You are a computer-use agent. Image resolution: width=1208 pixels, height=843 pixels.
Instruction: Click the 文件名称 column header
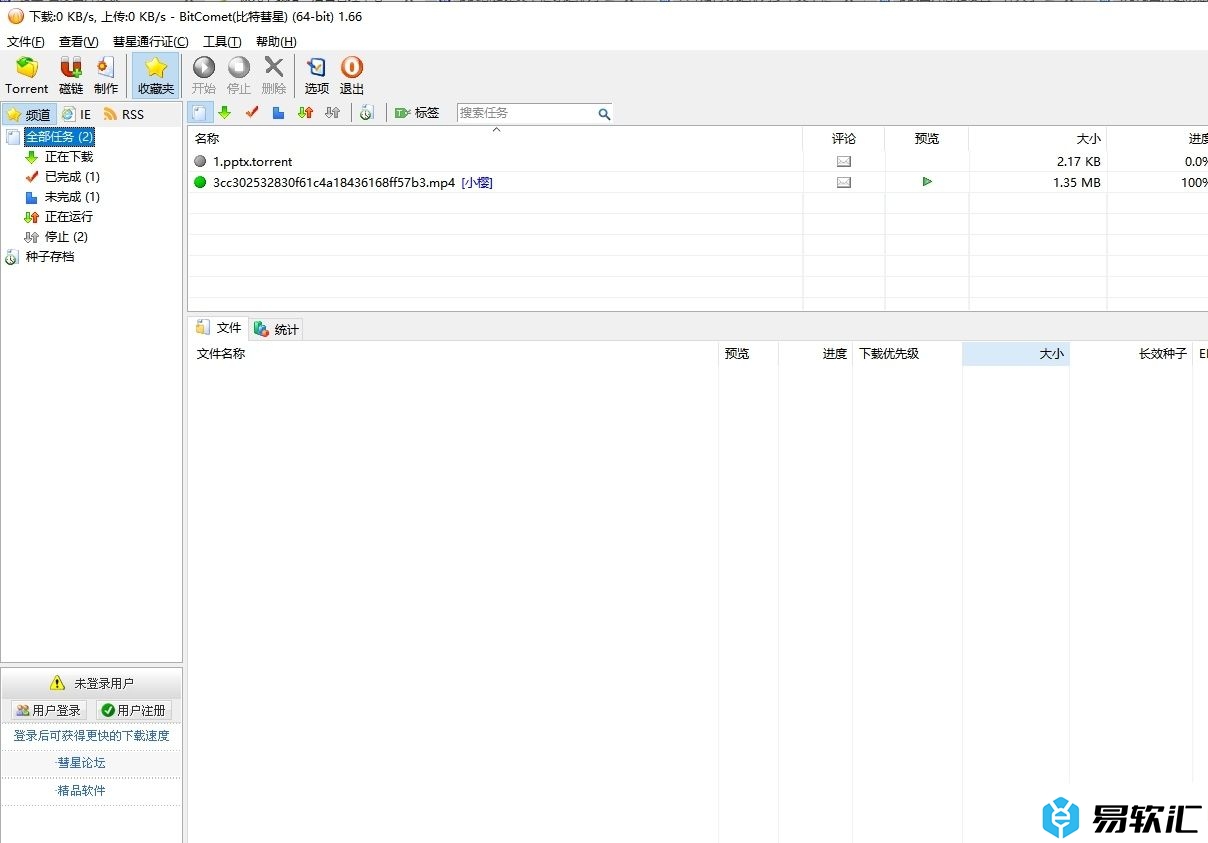[x=453, y=354]
